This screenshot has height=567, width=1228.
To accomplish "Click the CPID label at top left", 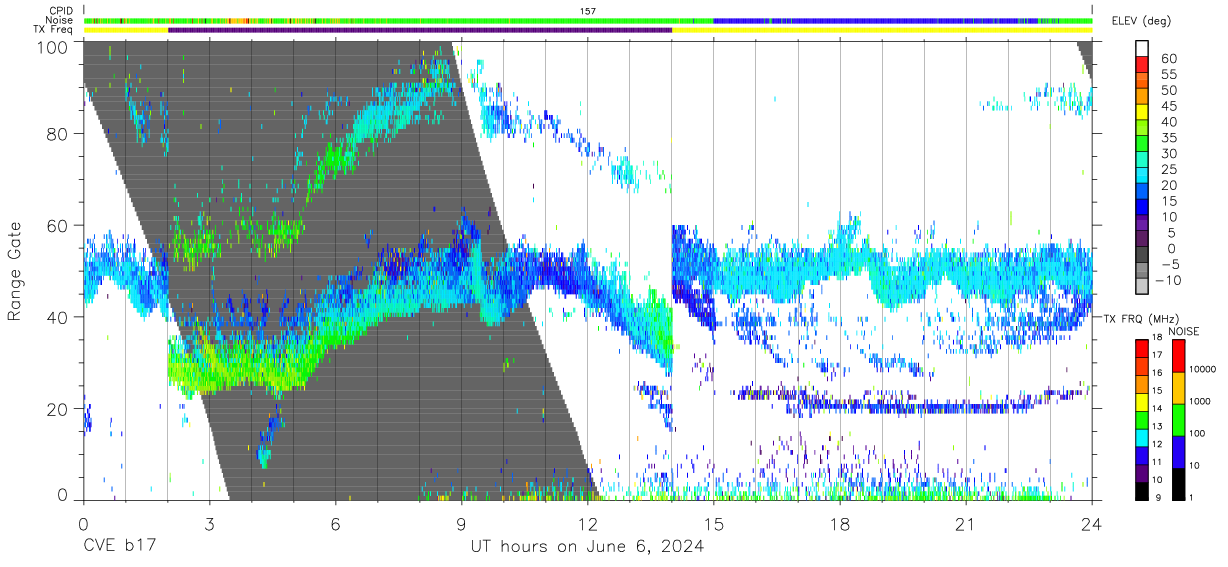I will (x=61, y=11).
